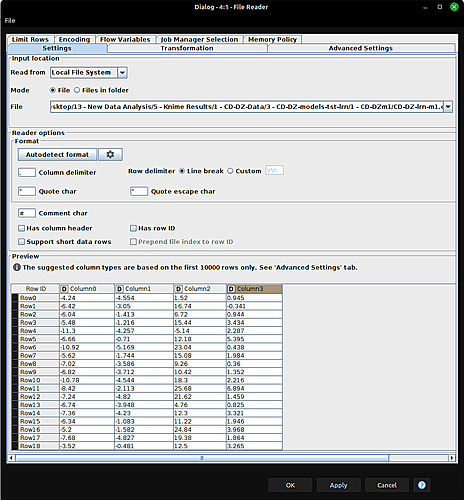This screenshot has height=500, width=464.
Task: Click scrollbar right arrow
Action: [452, 458]
